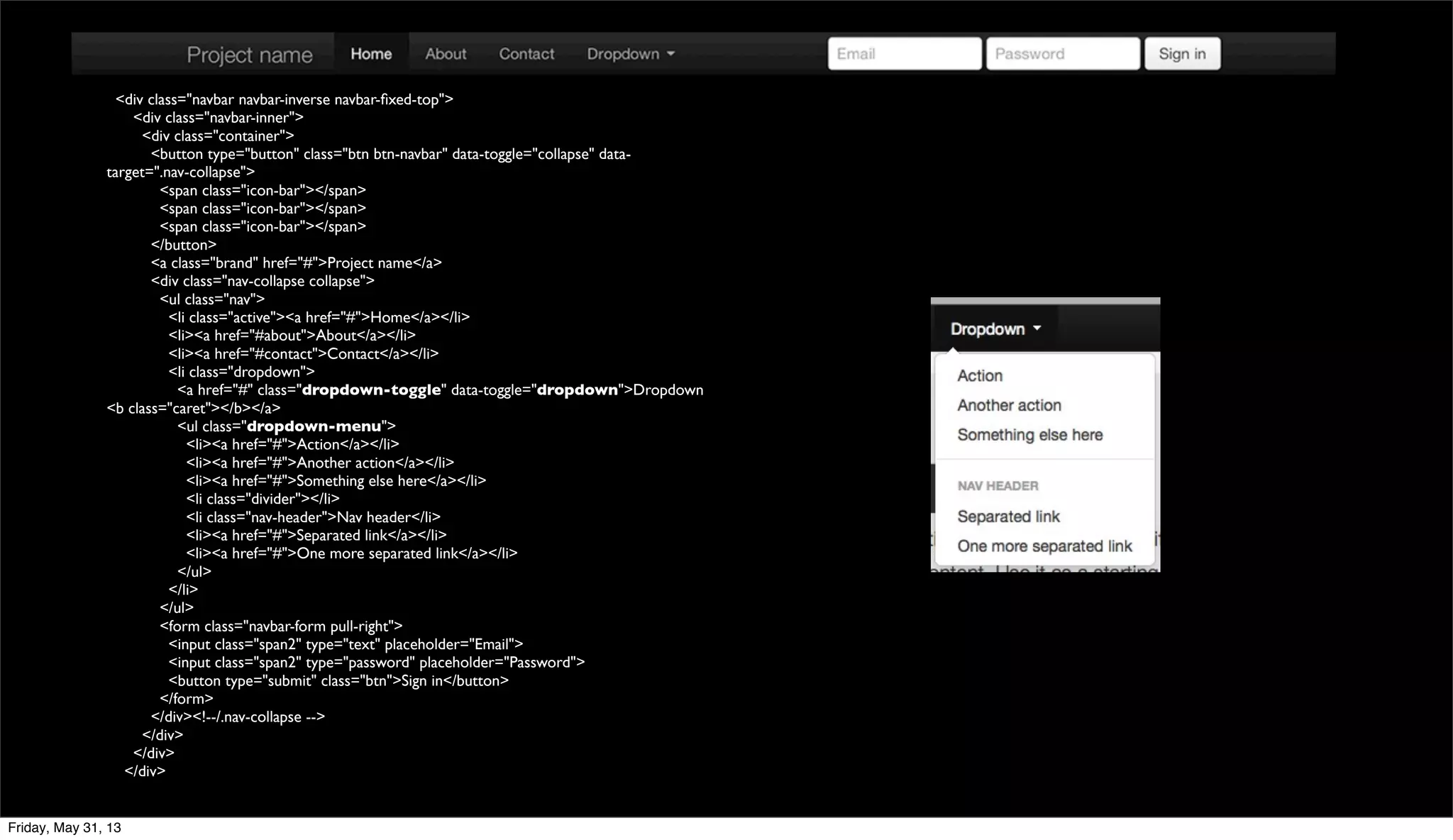
Task: Click the navbar-fixed-top div code line
Action: click(284, 99)
